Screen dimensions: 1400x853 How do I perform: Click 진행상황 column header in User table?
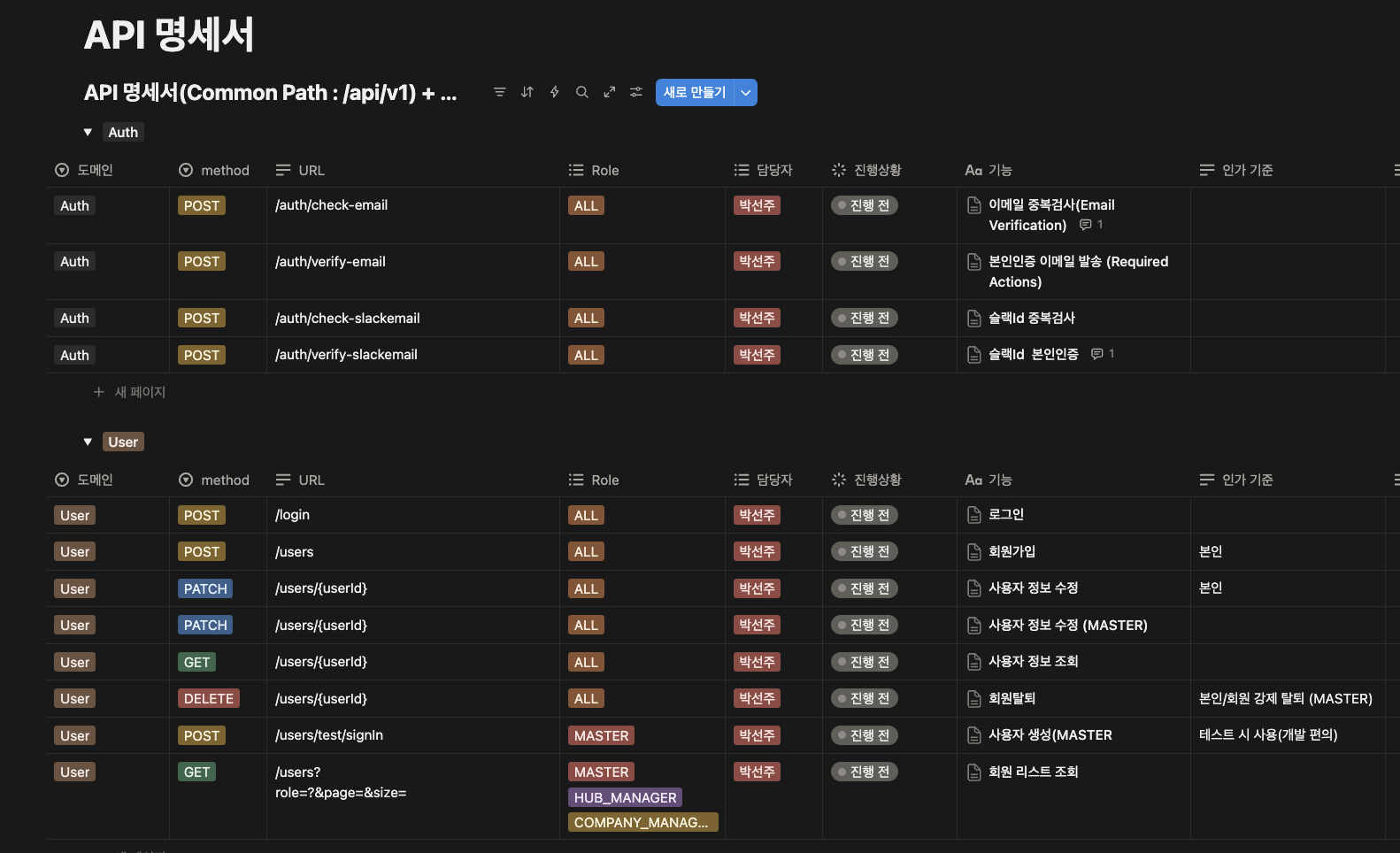coord(866,480)
